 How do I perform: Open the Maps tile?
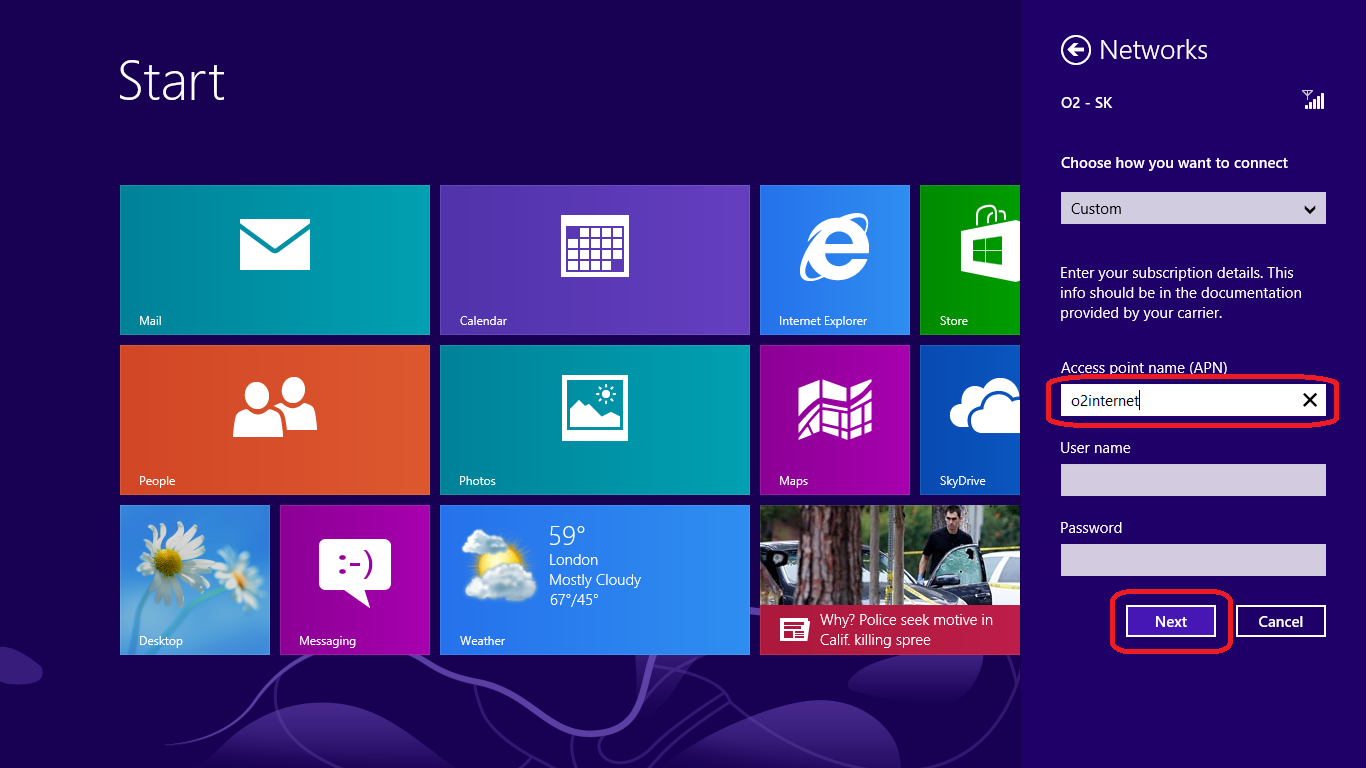click(834, 419)
